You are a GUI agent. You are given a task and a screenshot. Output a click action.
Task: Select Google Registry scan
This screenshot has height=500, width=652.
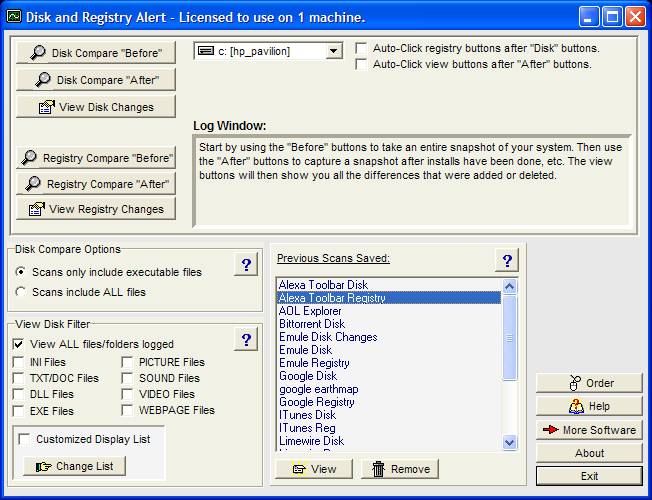[x=389, y=402]
